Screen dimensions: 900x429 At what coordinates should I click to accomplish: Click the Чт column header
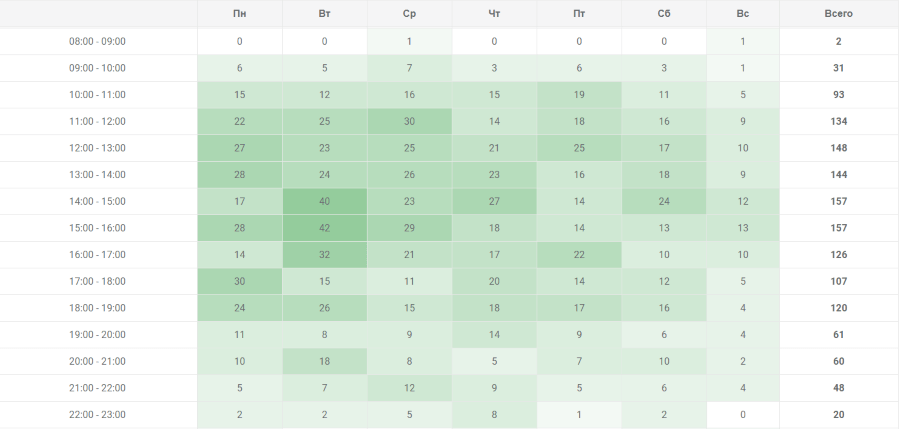point(494,14)
